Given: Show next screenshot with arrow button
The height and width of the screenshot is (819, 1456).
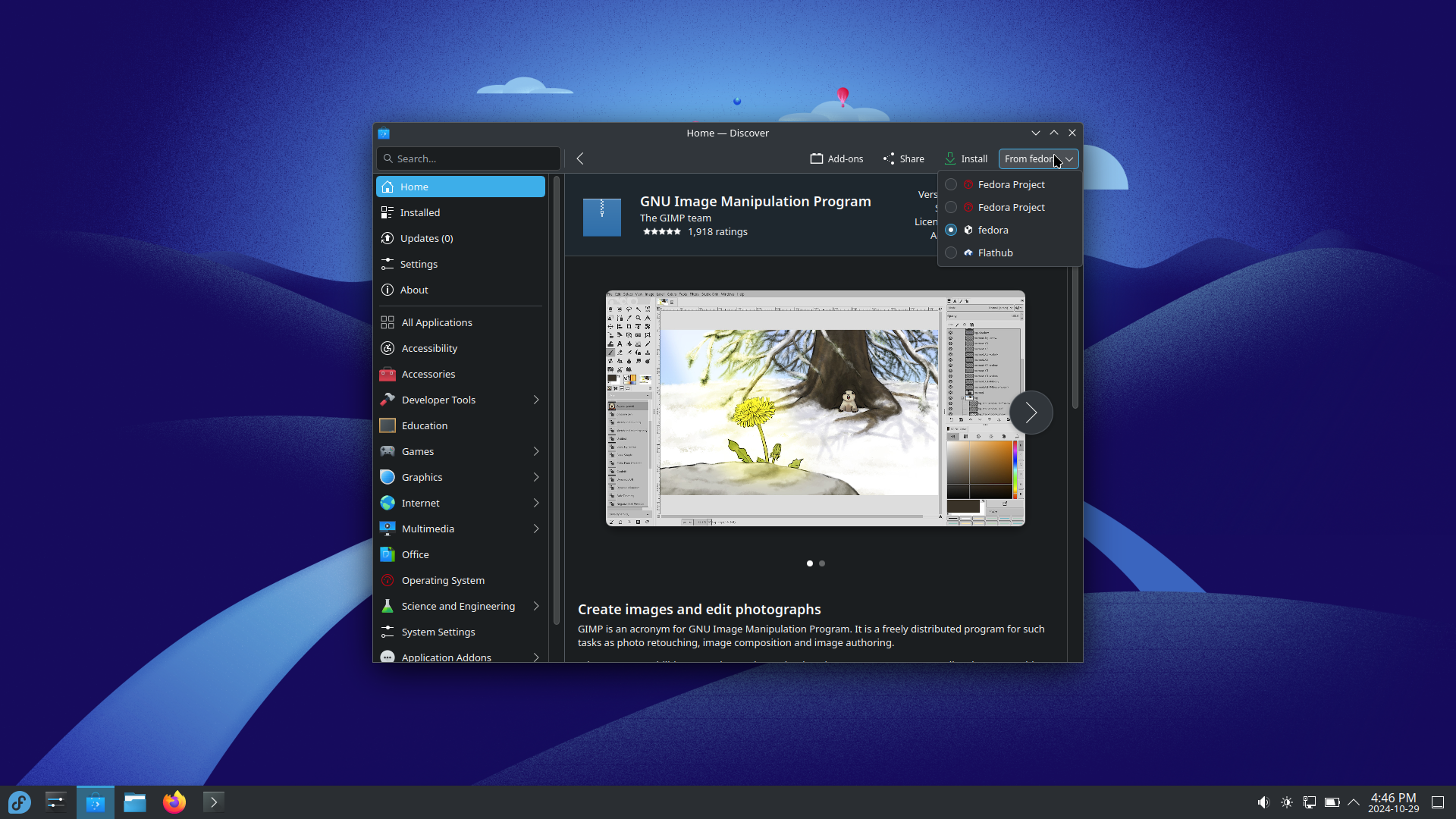Looking at the screenshot, I should click(1031, 413).
